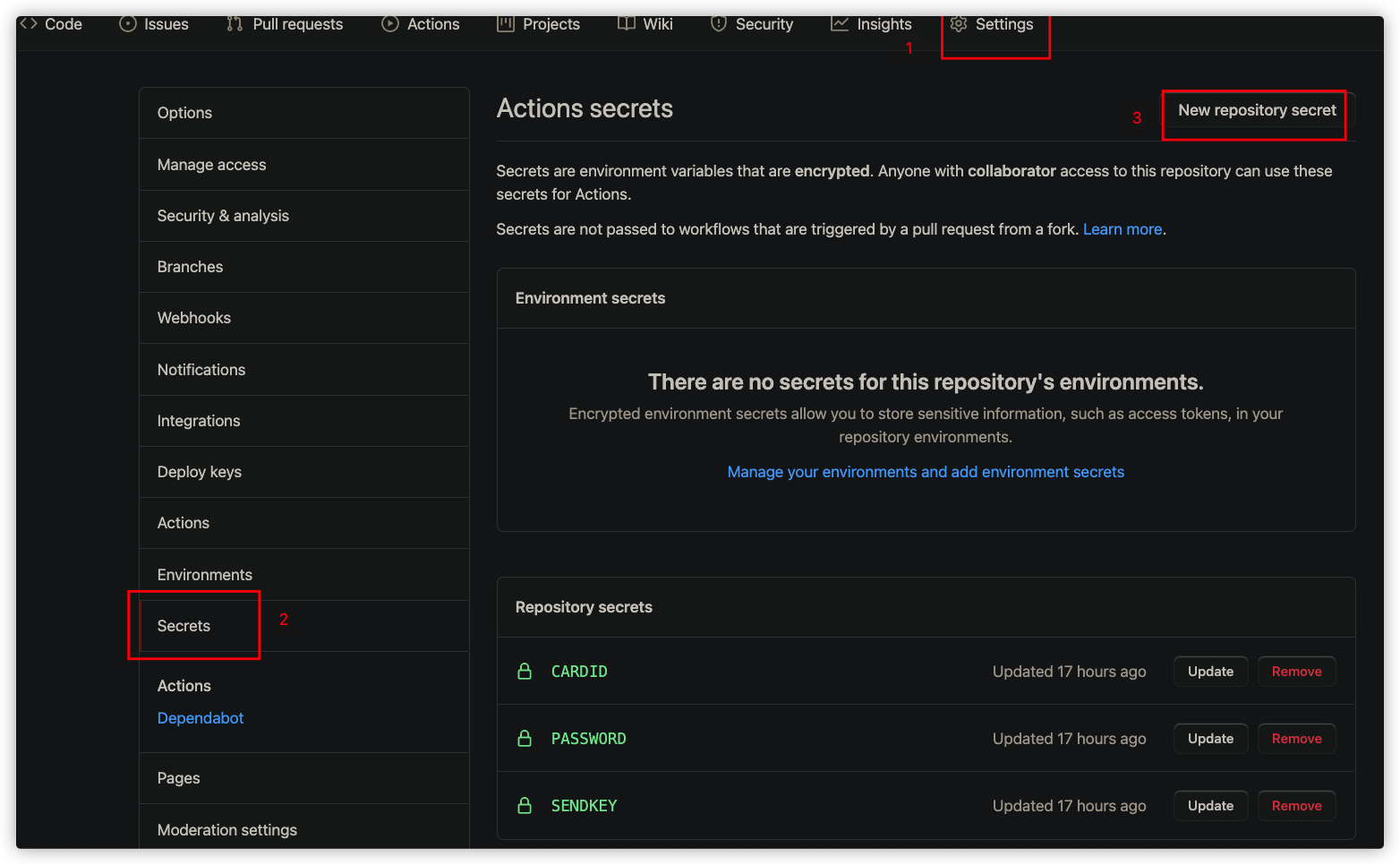The width and height of the screenshot is (1400, 865).
Task: Open Manage your environments and add secrets link
Action: [x=926, y=472]
